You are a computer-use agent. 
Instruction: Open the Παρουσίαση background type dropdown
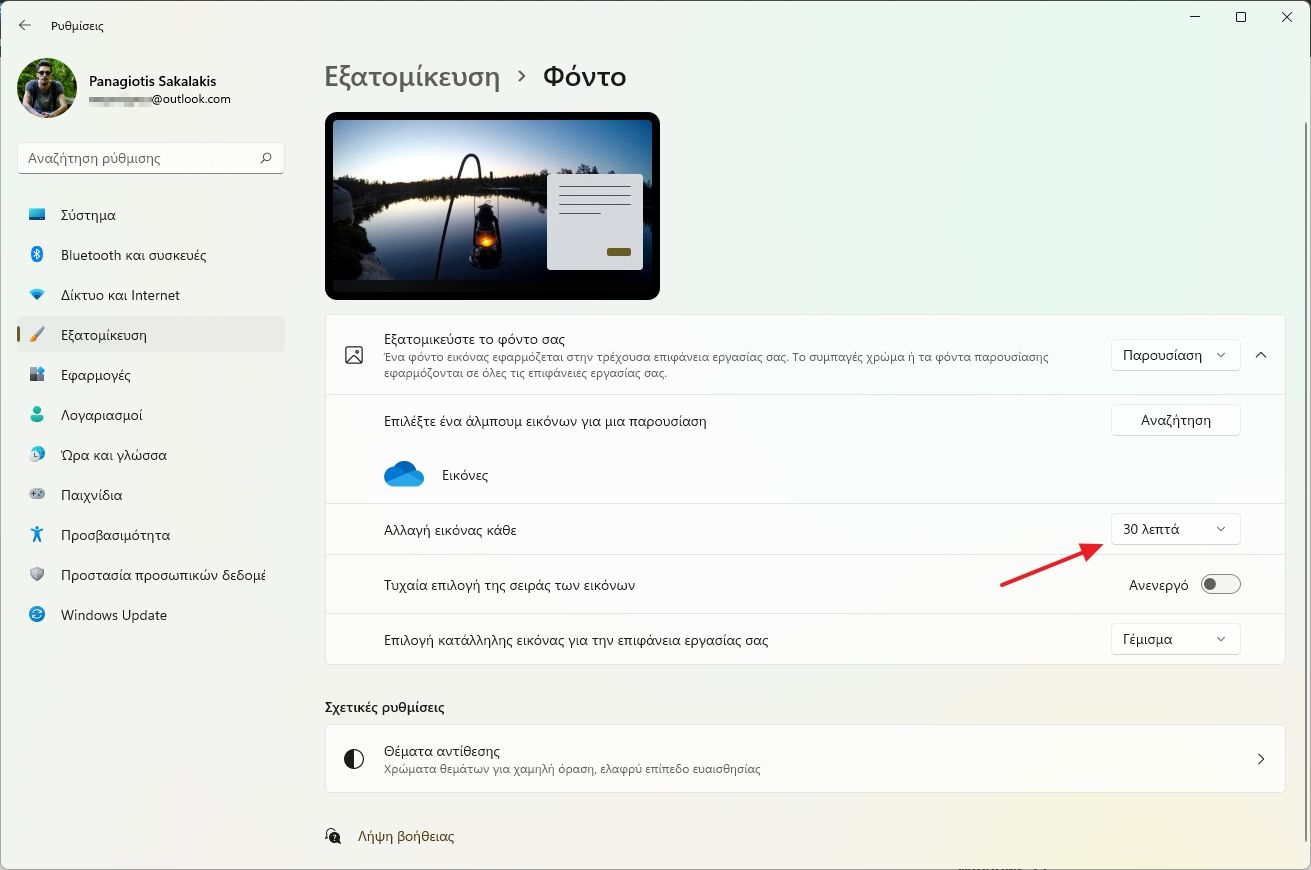pyautogui.click(x=1175, y=355)
